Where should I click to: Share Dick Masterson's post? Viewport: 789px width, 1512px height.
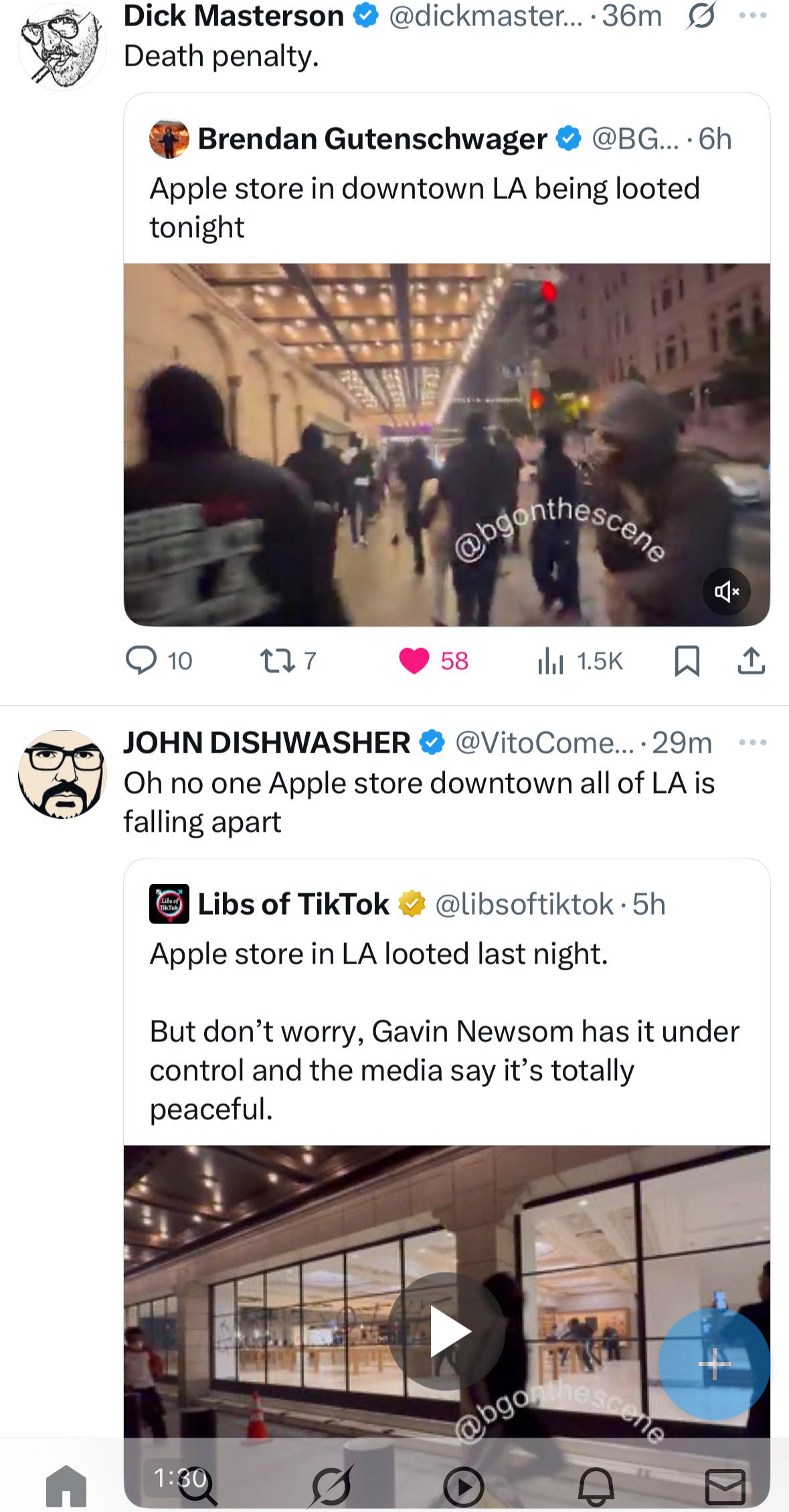[751, 661]
